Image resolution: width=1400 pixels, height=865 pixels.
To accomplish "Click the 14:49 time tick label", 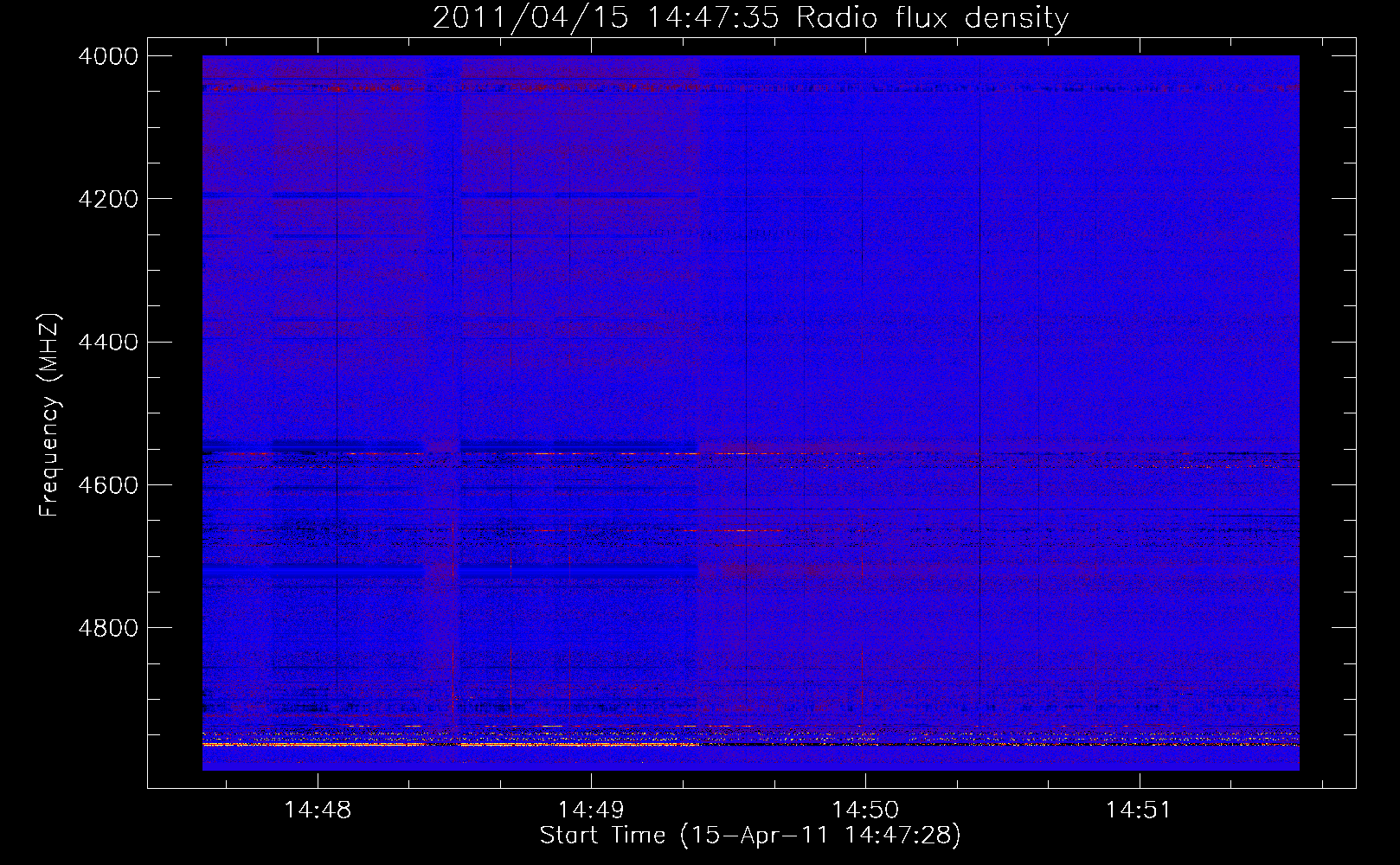I will click(591, 811).
